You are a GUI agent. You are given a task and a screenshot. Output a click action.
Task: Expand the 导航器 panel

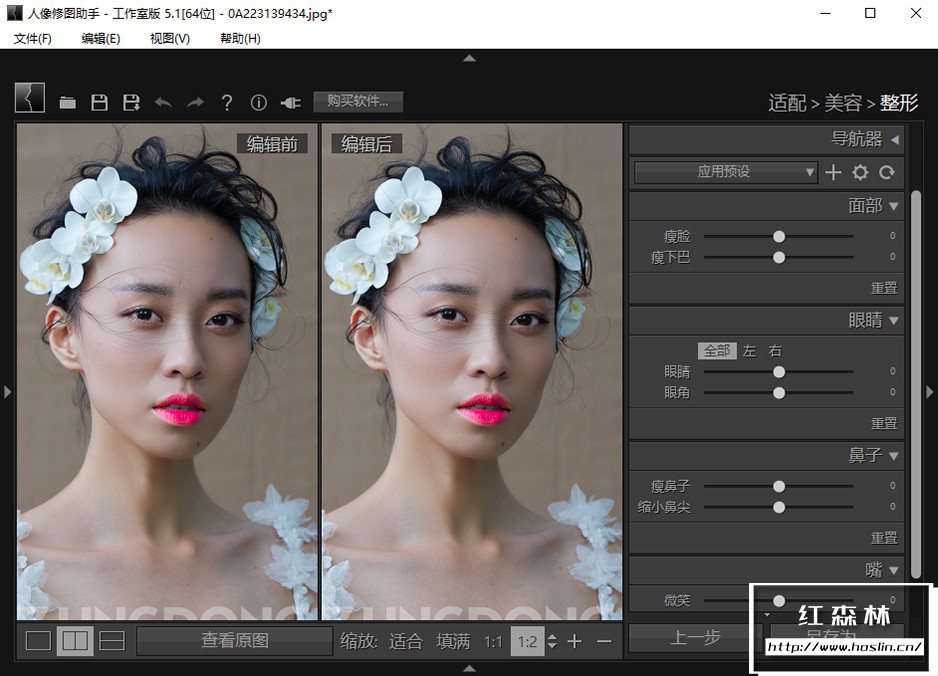click(894, 139)
